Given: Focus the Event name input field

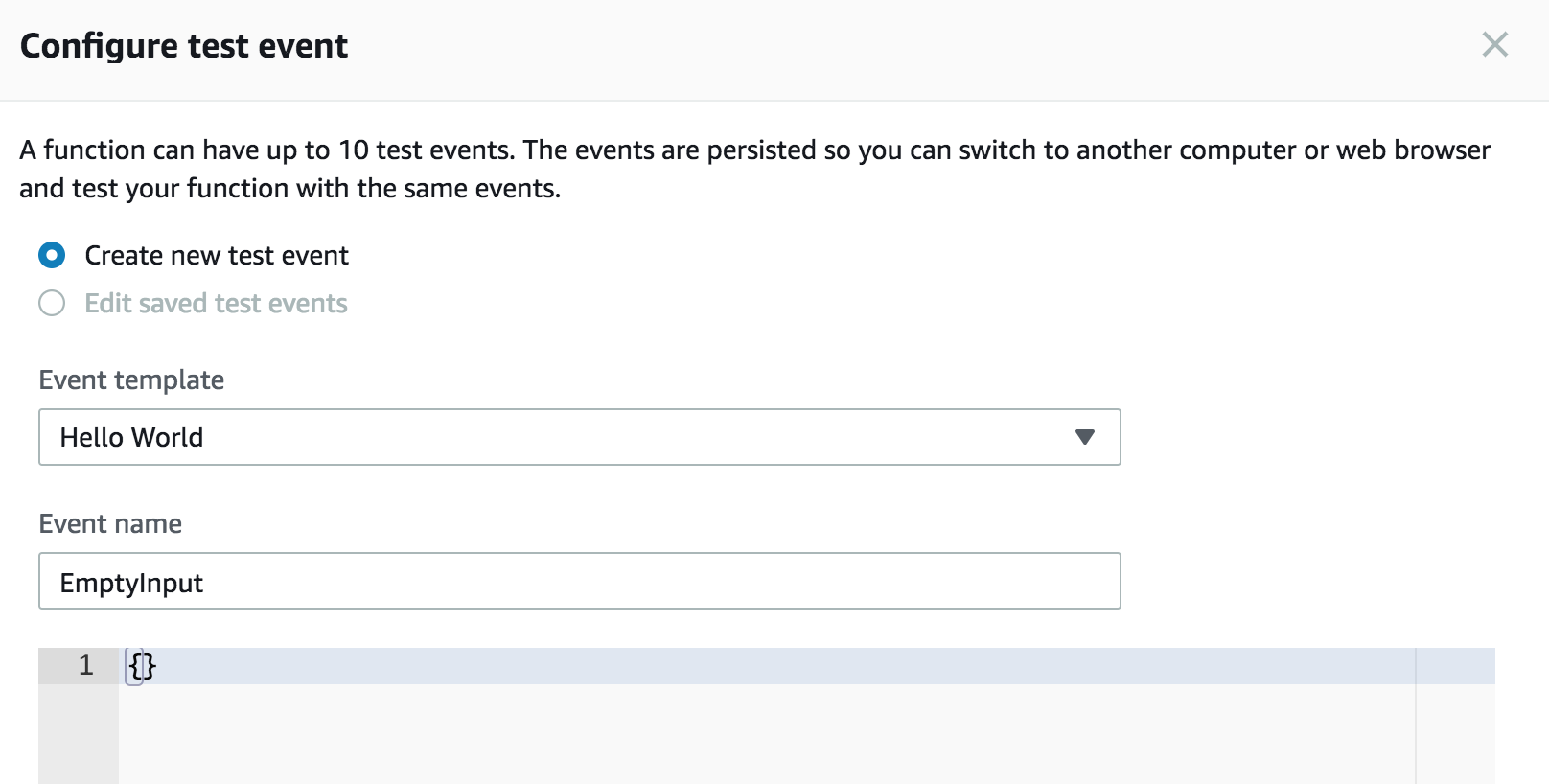Looking at the screenshot, I should click(579, 581).
